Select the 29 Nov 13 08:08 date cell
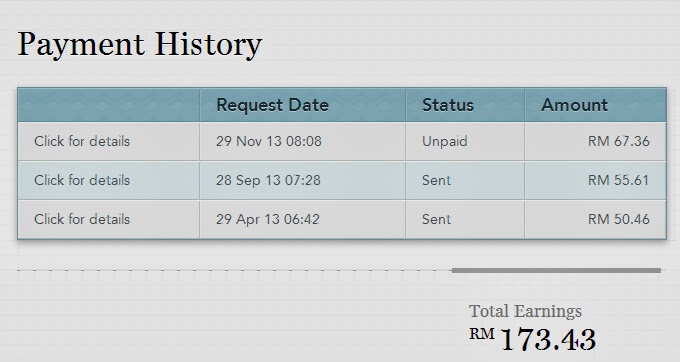 (269, 141)
